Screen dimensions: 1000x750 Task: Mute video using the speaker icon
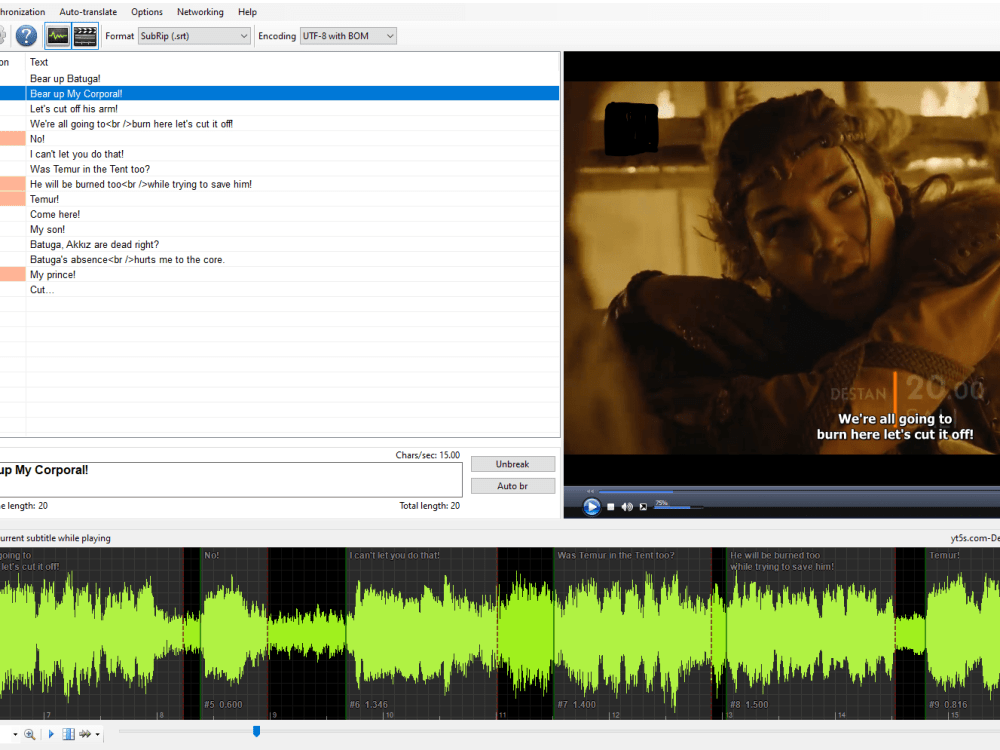tap(627, 506)
